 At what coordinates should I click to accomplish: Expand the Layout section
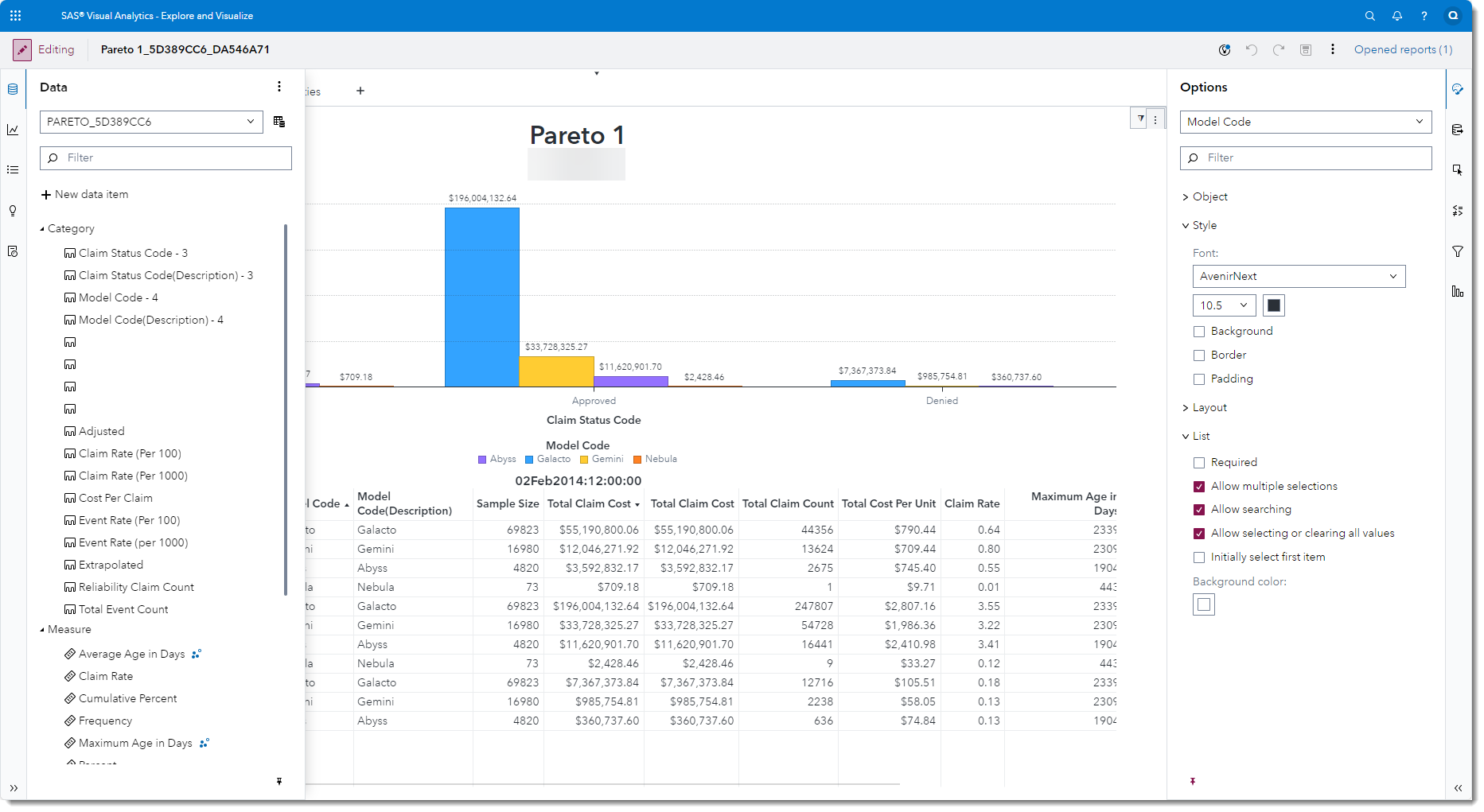tap(1209, 408)
